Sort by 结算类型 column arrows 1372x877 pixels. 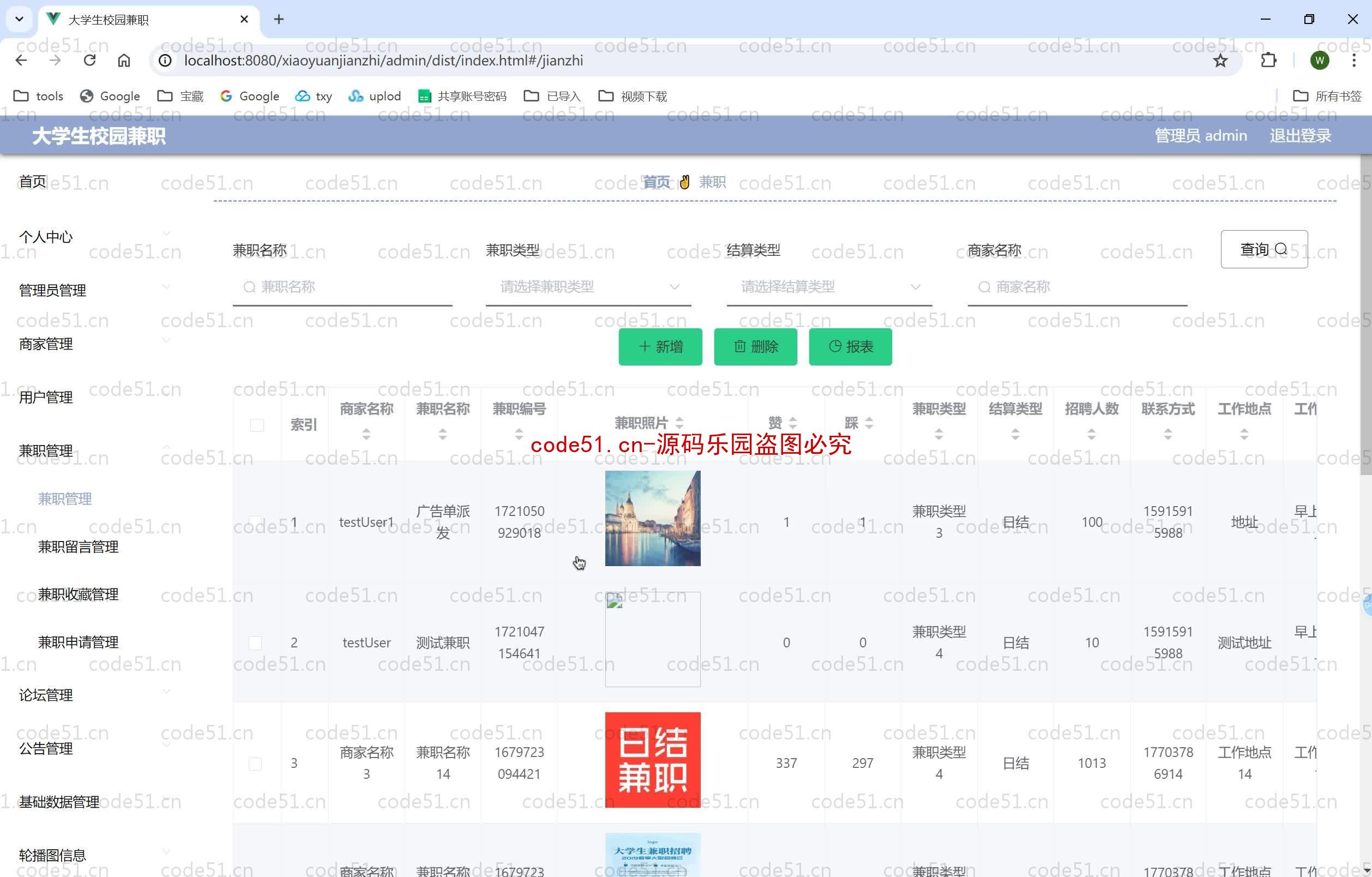[1015, 434]
